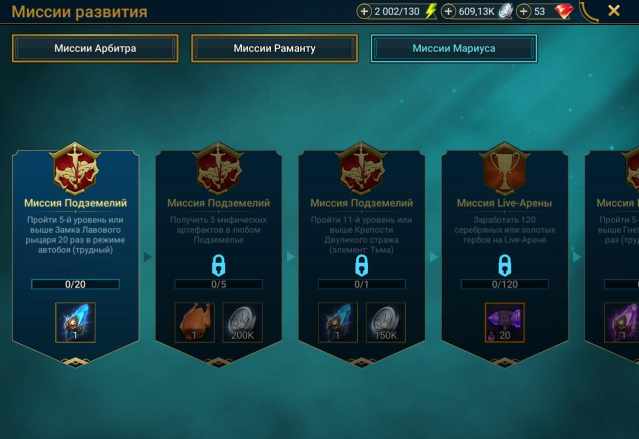Add gems using the plus icon

[523, 11]
